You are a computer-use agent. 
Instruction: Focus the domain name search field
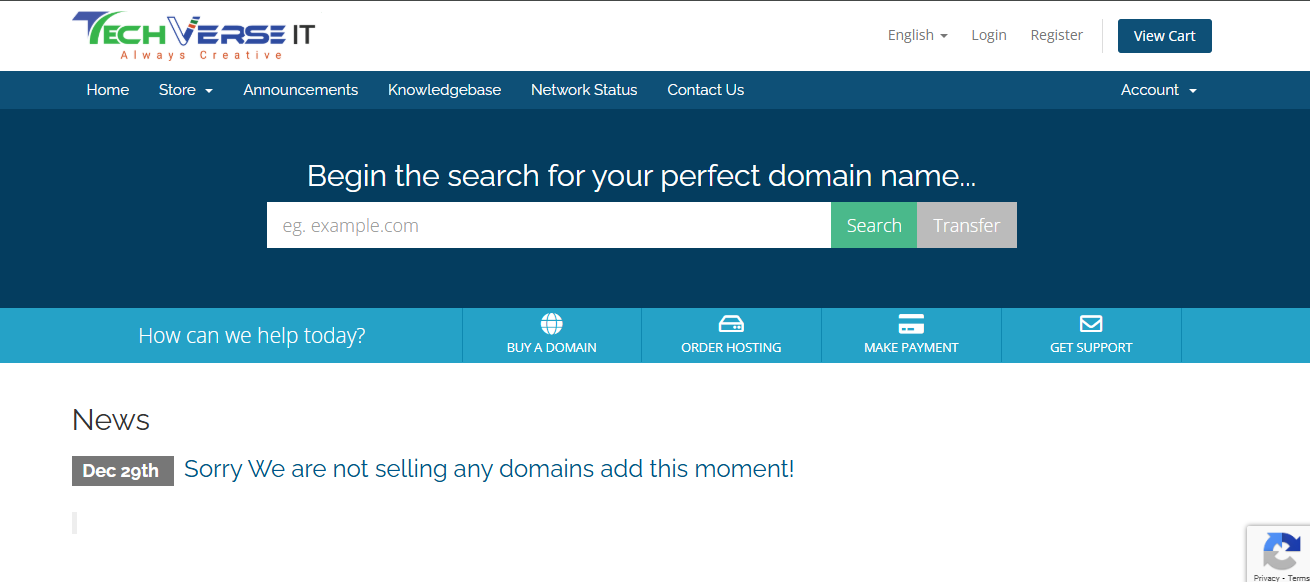click(548, 225)
